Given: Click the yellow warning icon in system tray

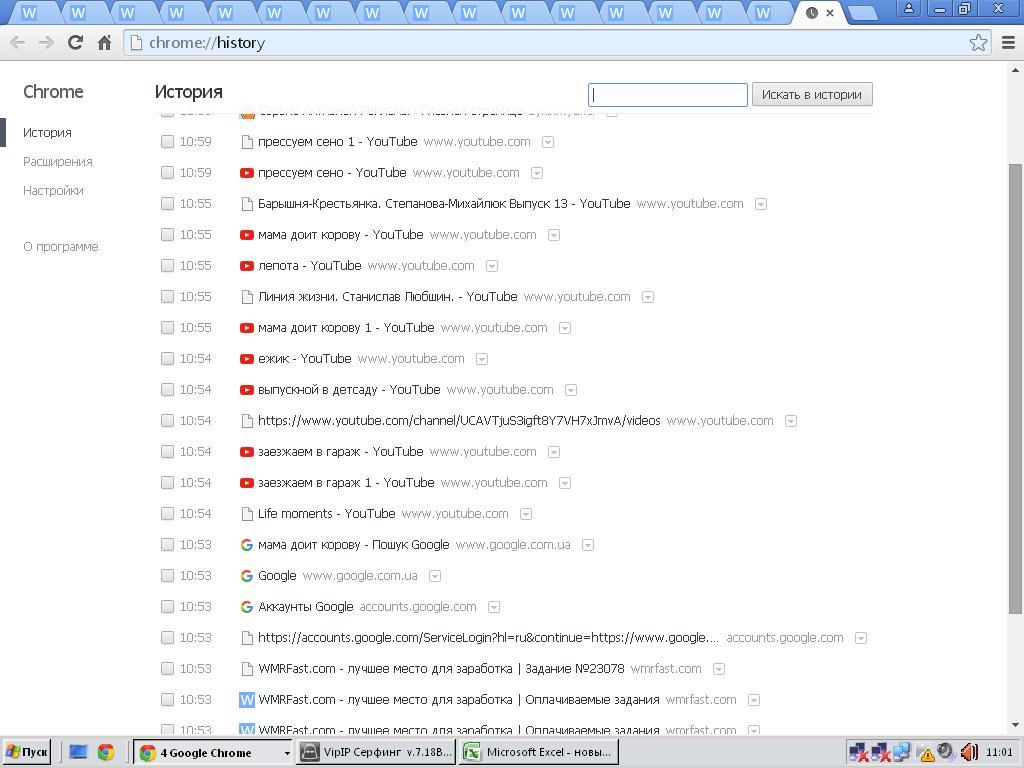Looking at the screenshot, I should pos(927,755).
